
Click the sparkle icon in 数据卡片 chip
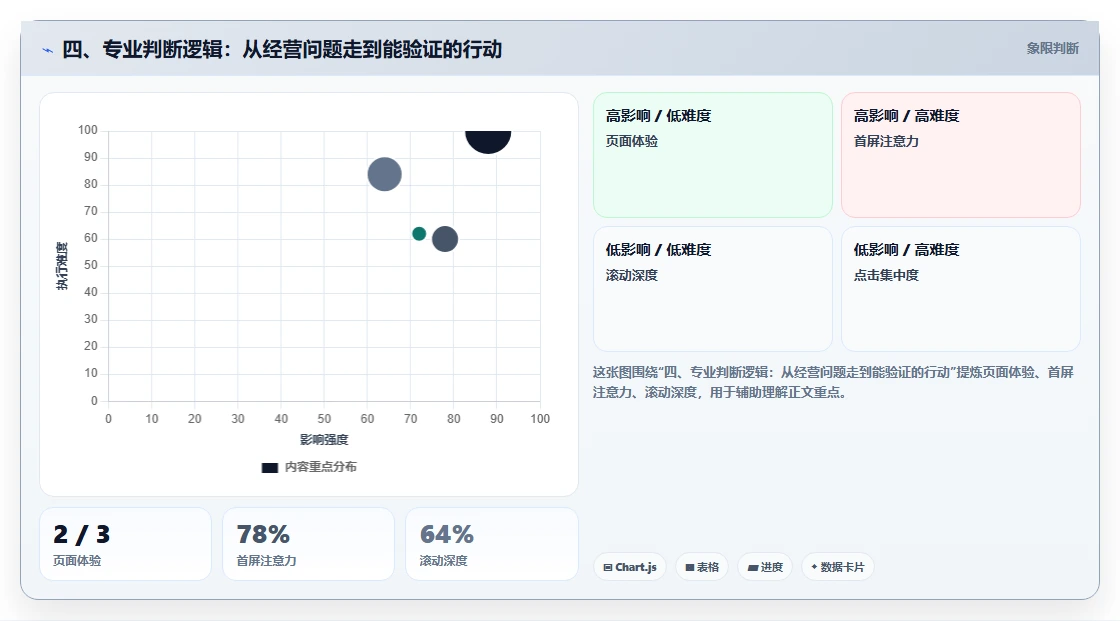[x=814, y=567]
